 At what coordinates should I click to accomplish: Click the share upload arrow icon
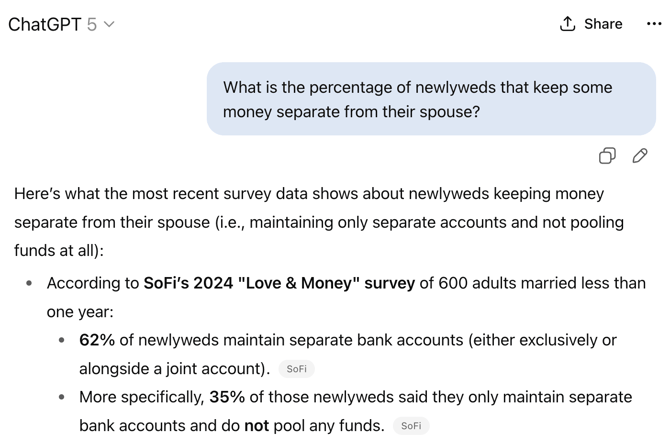(x=567, y=24)
